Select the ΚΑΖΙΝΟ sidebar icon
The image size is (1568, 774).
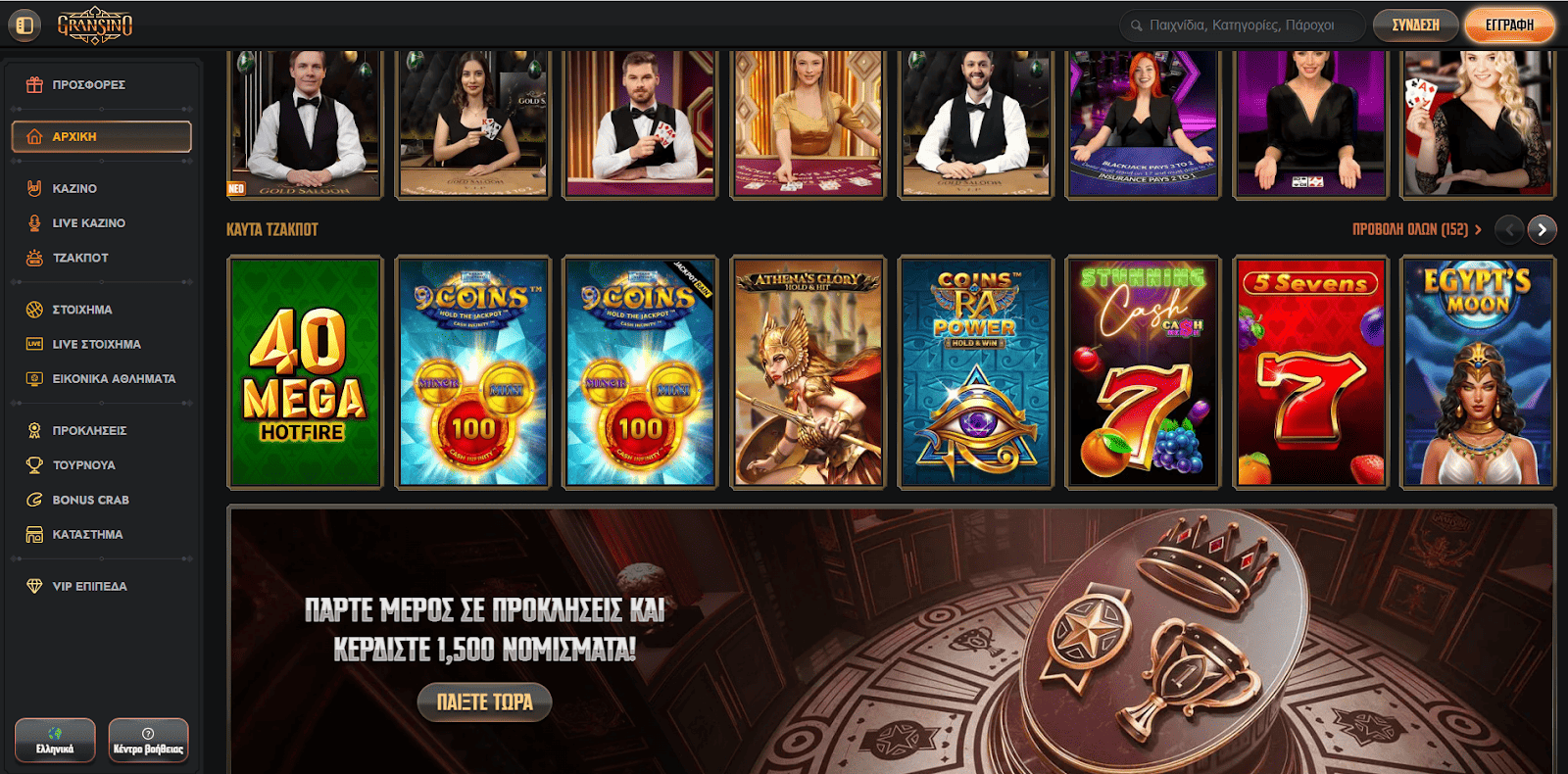pos(34,188)
